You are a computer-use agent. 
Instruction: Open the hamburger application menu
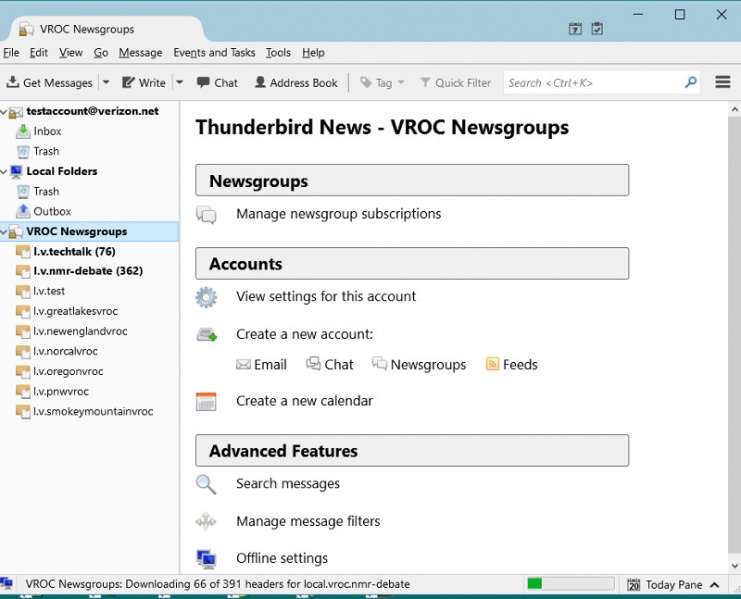tap(723, 82)
